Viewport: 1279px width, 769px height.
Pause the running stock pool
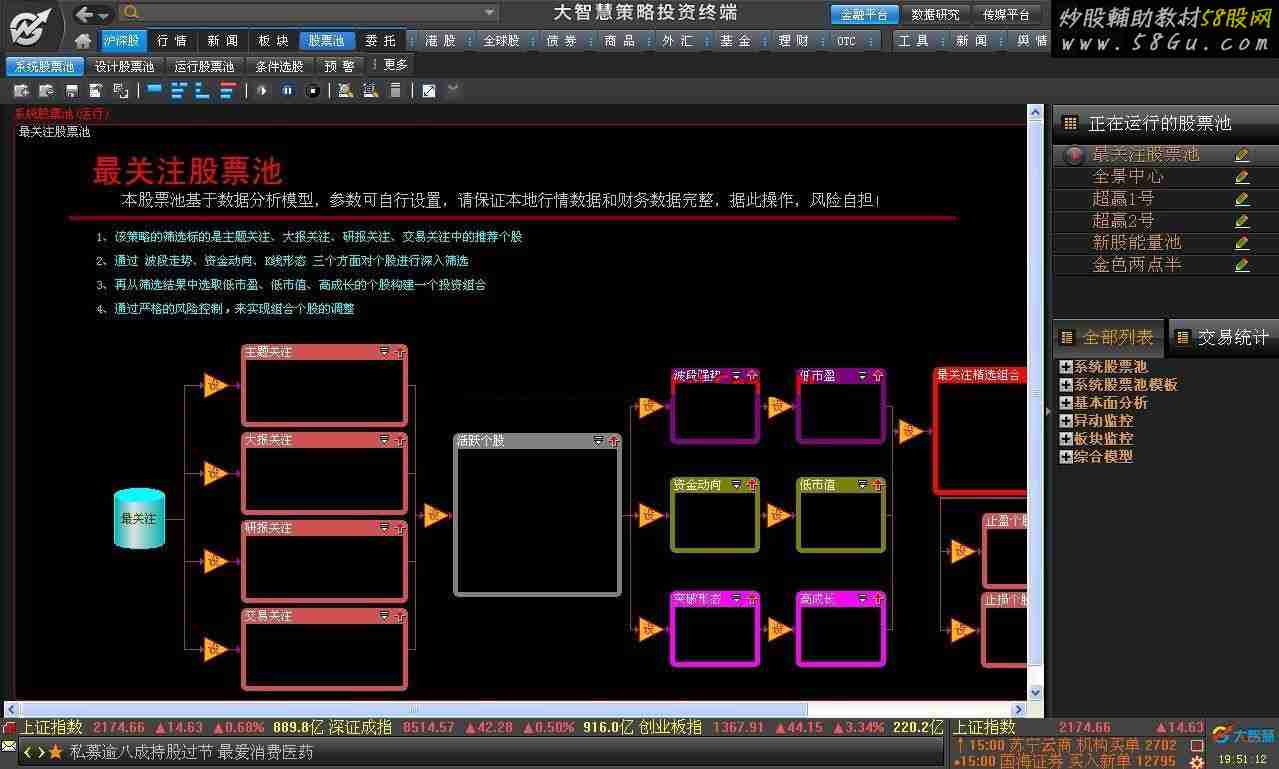click(x=288, y=90)
